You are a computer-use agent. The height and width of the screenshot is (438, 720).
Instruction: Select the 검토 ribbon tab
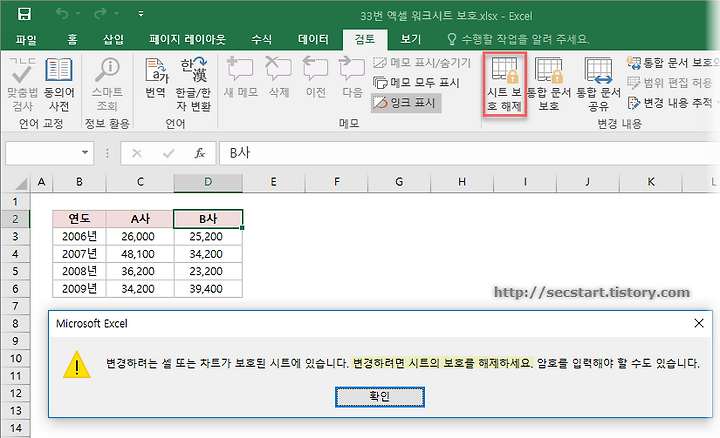coord(365,40)
